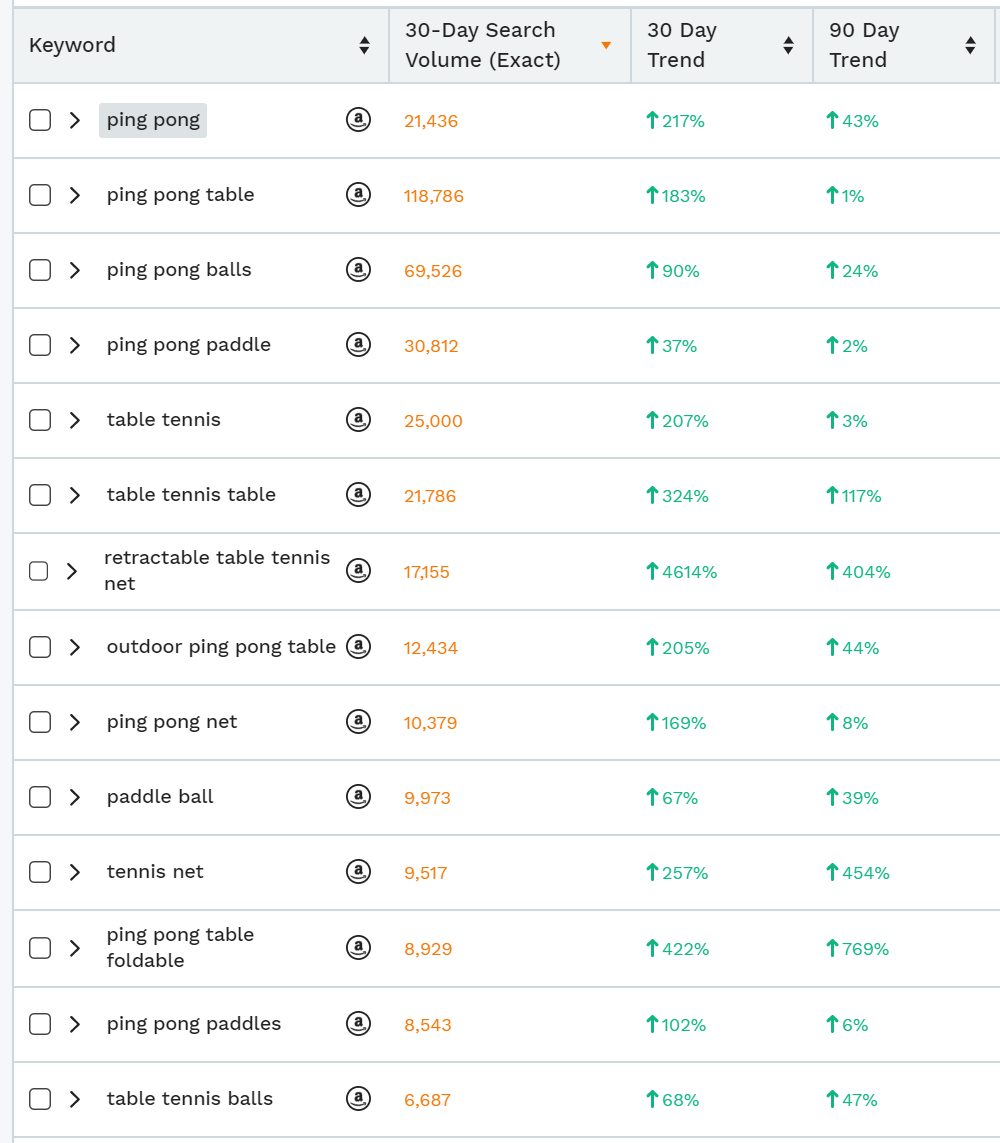Sort by 30 Day Trend column

pos(788,45)
